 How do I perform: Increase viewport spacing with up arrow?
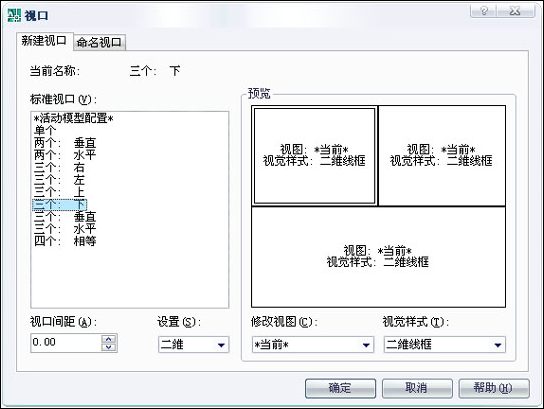point(109,339)
